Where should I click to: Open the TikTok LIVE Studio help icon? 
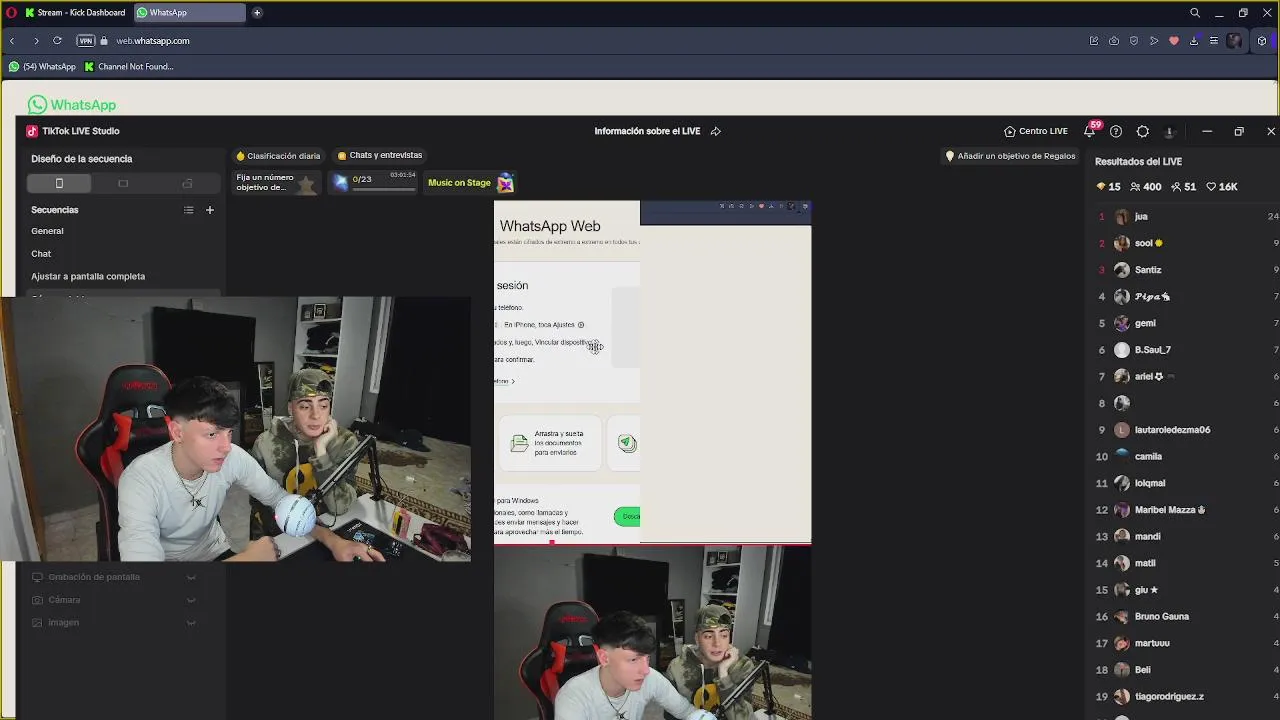(x=1116, y=131)
